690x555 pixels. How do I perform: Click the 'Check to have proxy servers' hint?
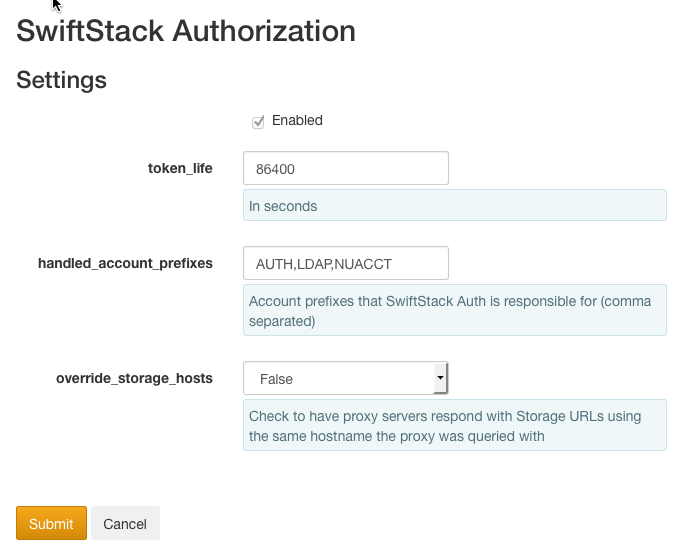455,425
